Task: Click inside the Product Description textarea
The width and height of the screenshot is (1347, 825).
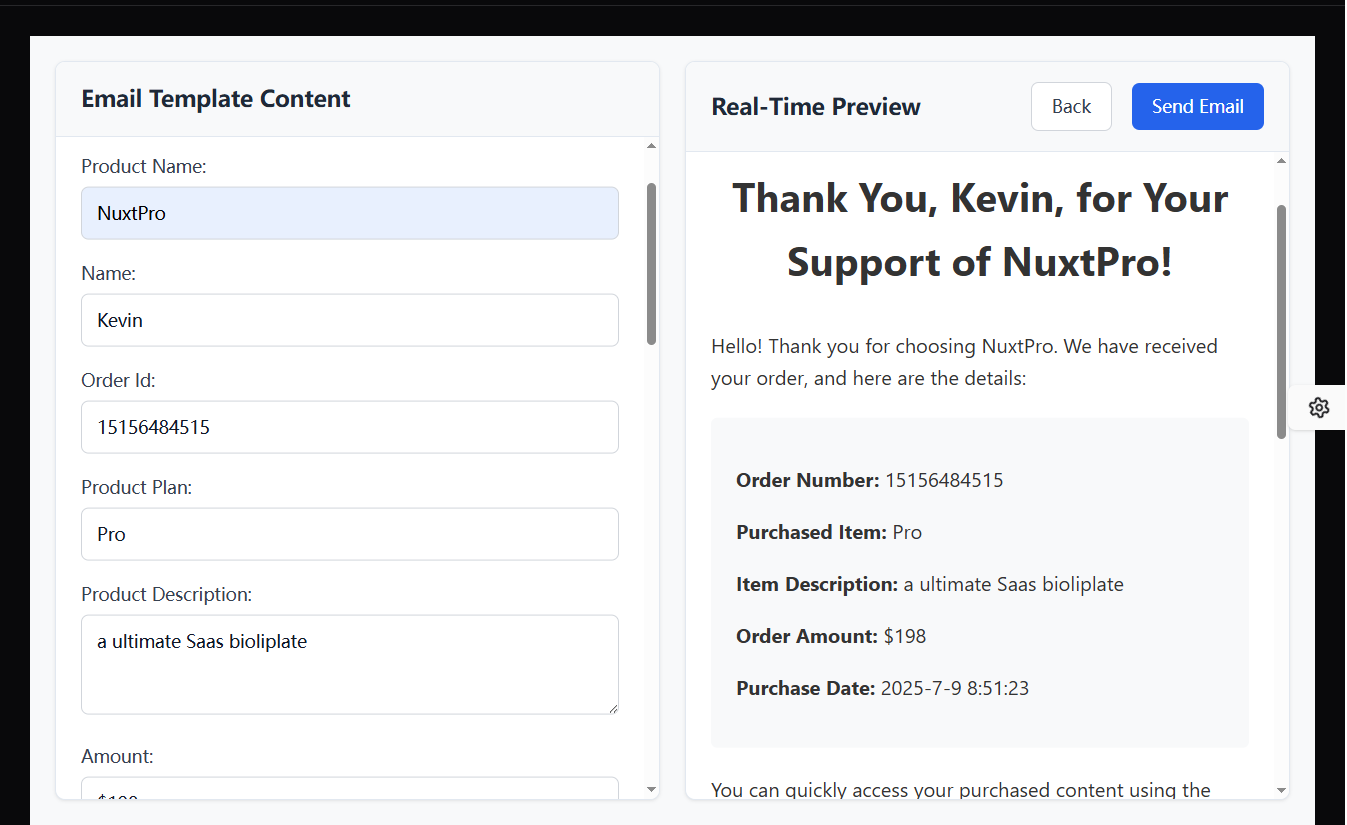Action: tap(350, 664)
